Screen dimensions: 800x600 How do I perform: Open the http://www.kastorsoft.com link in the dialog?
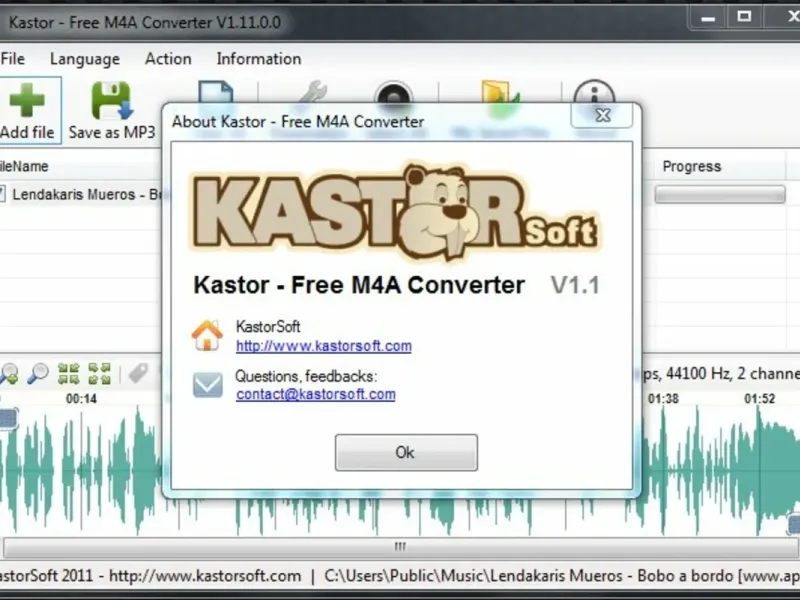tap(323, 346)
